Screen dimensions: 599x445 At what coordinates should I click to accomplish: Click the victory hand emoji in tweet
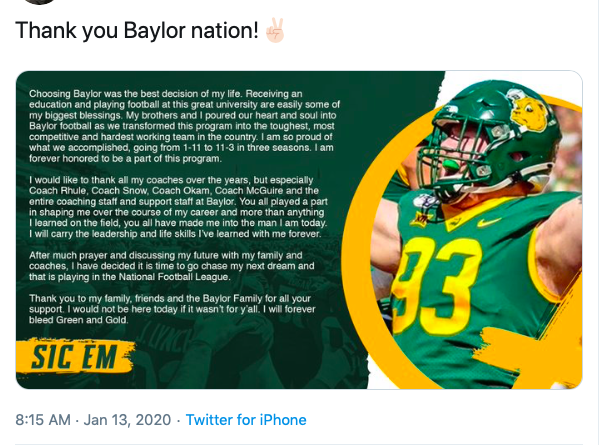click(275, 31)
